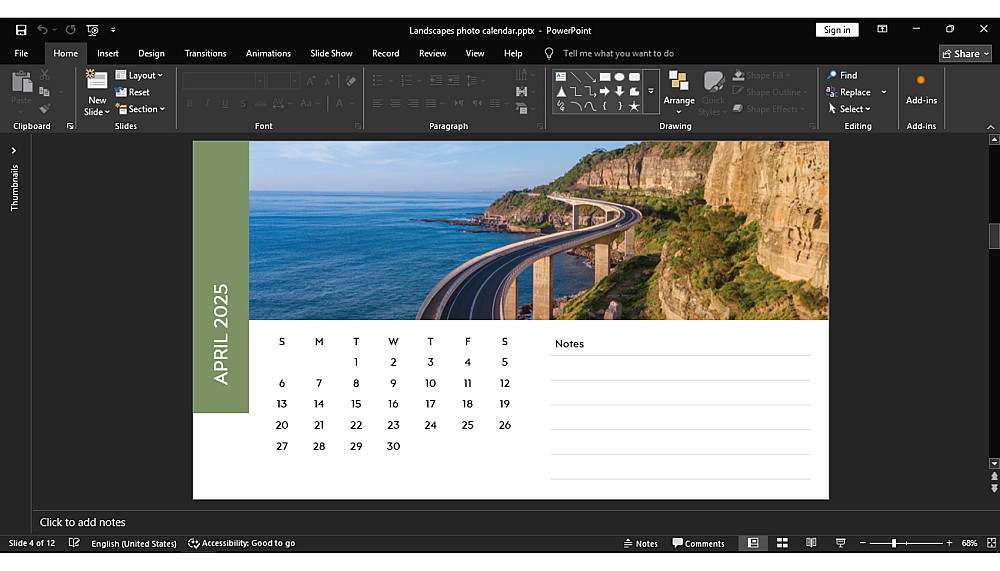The width and height of the screenshot is (1000, 571).
Task: Click the Tell me what you want to do box
Action: (x=618, y=54)
